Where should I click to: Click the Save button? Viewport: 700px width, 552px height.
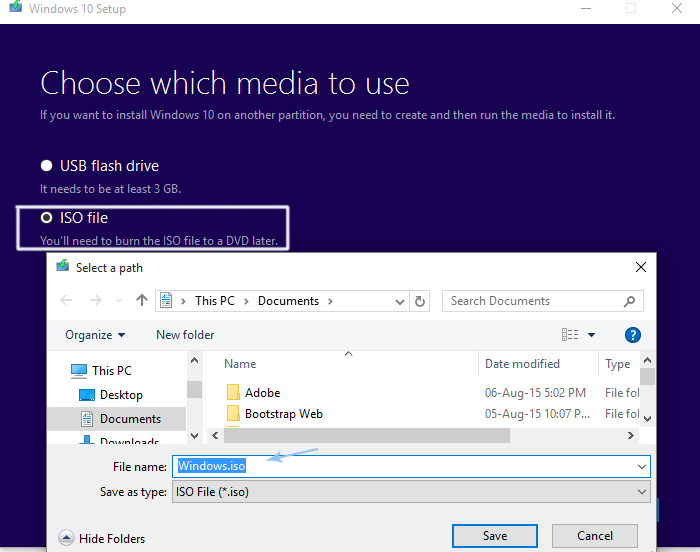pos(495,536)
